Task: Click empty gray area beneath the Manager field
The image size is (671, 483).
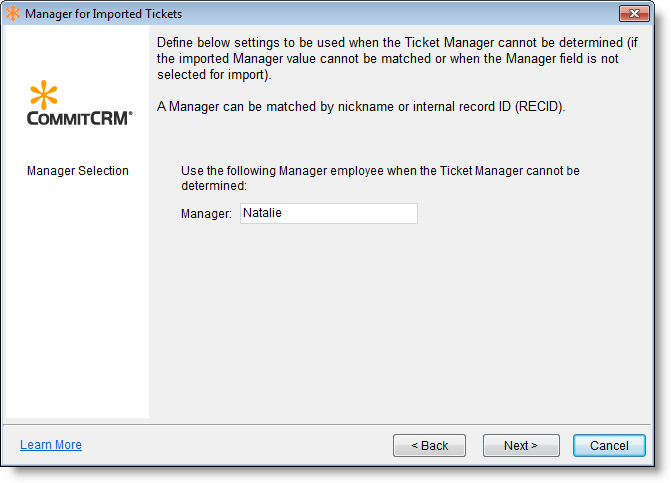Action: (400, 320)
